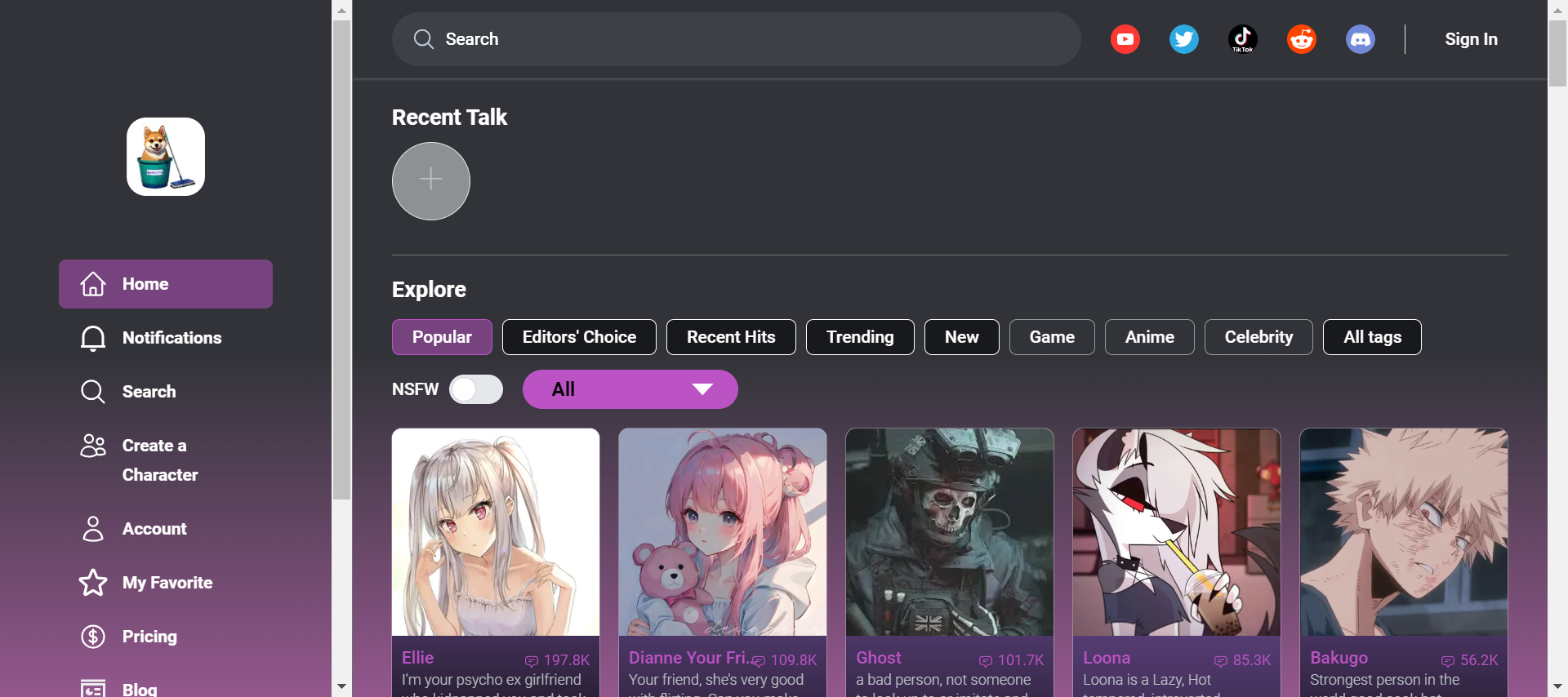Add a recent talk with plus circle

coord(431,181)
